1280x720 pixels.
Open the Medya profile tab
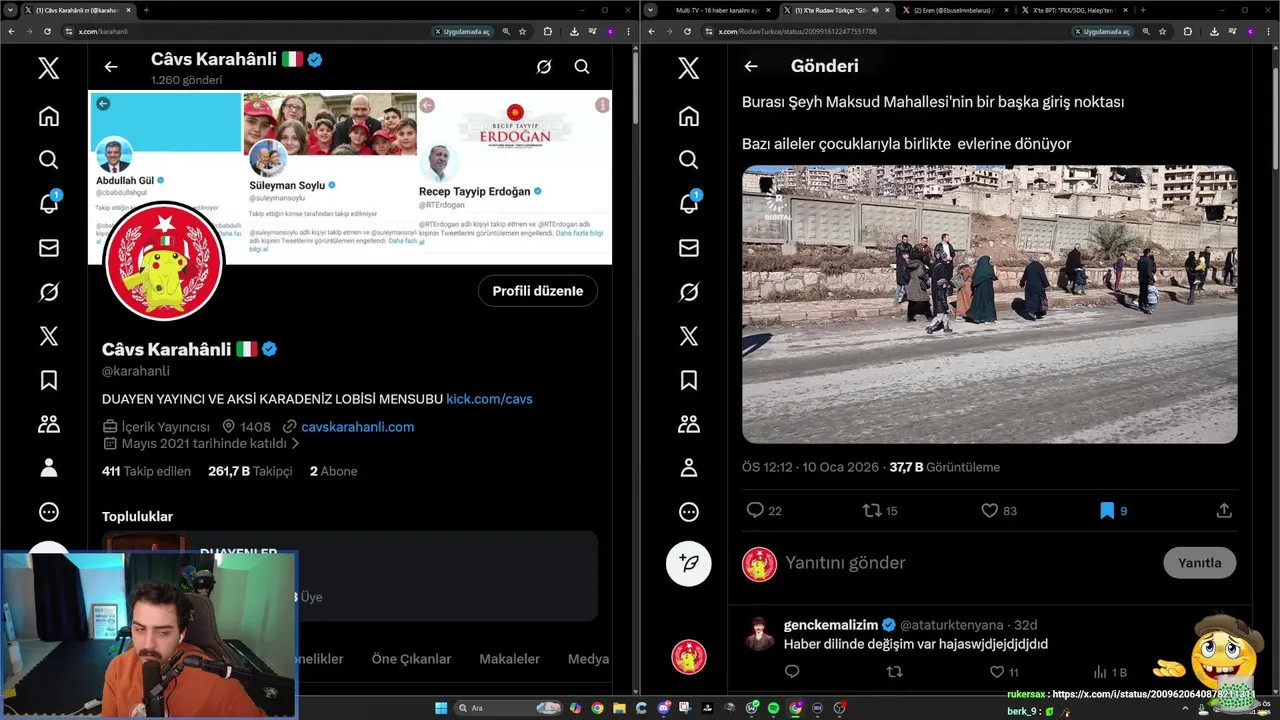click(588, 659)
